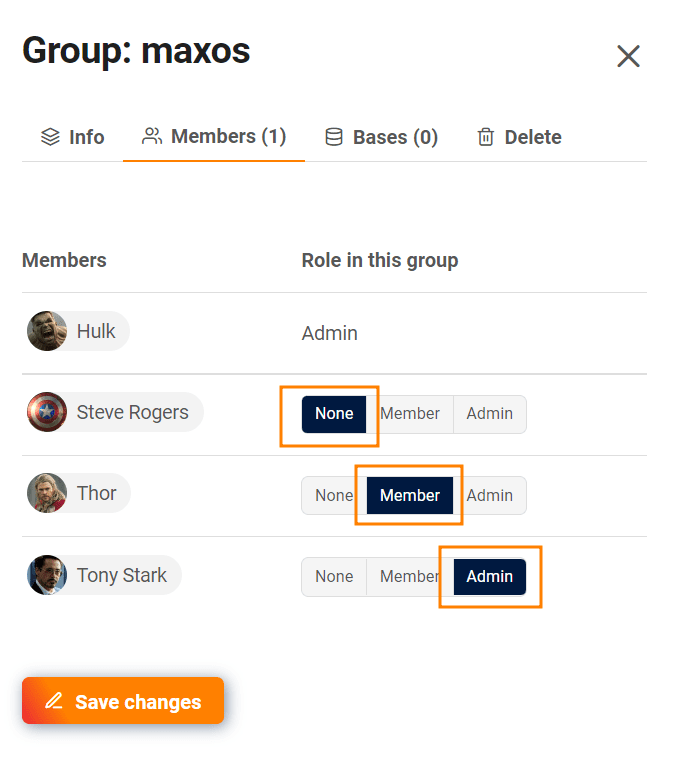The height and width of the screenshot is (772, 690).
Task: Close the group dialog with X
Action: [x=628, y=56]
